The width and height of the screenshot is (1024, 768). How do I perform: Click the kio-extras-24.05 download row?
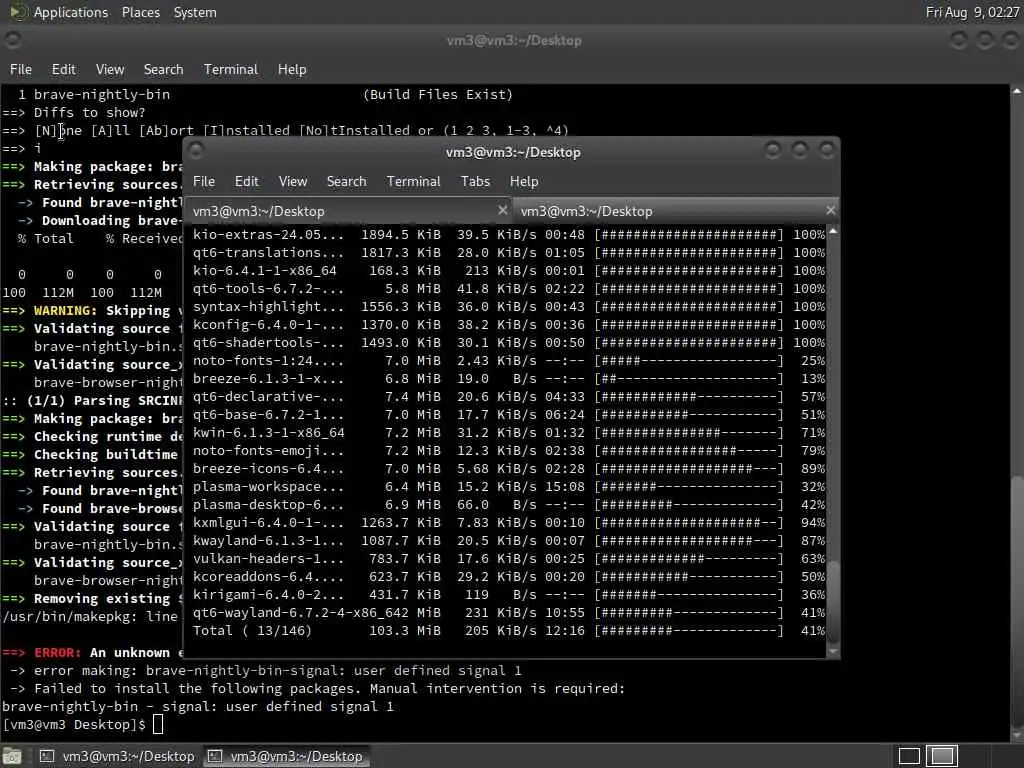509,234
